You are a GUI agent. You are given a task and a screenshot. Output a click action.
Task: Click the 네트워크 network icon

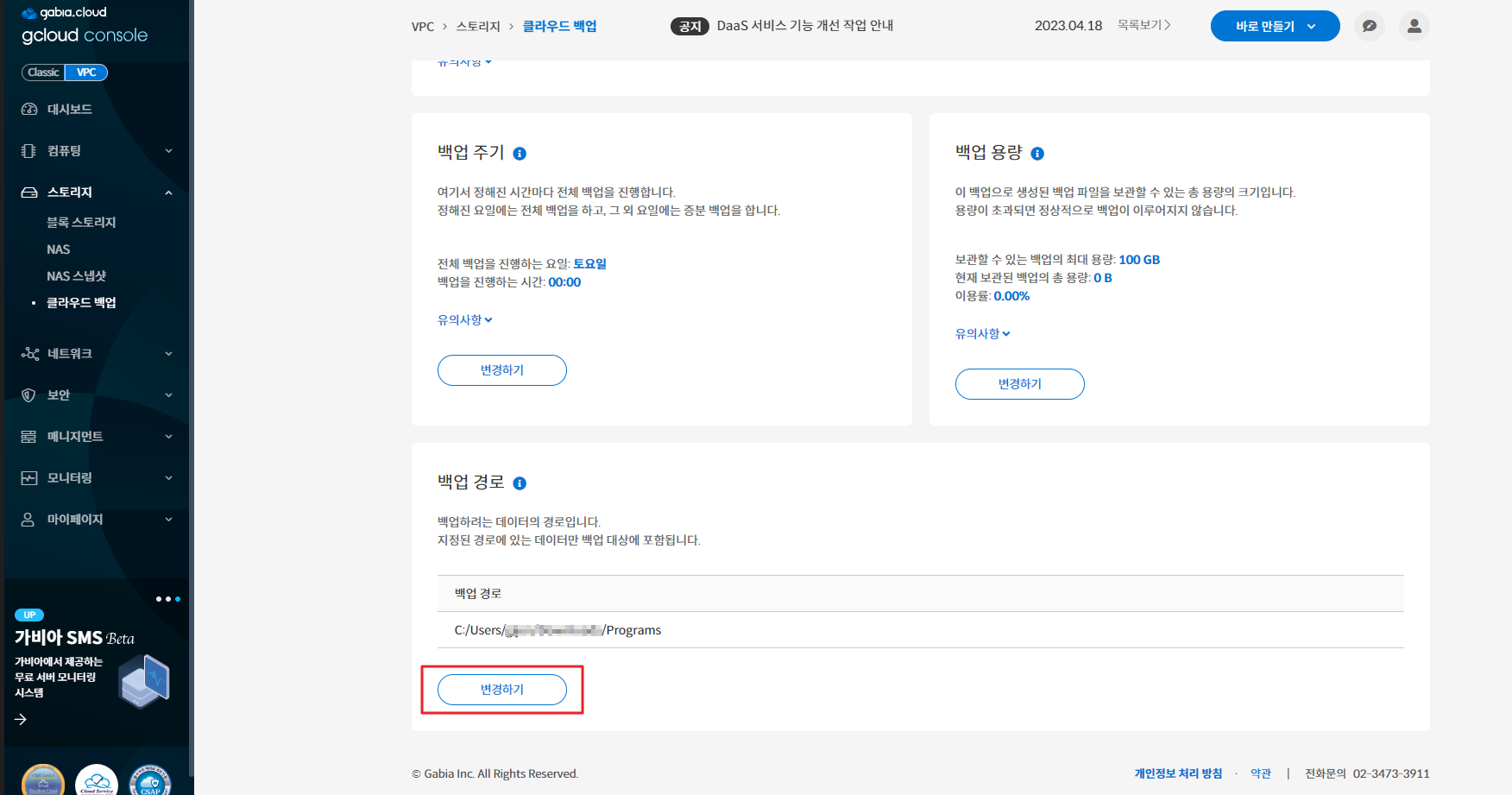[x=30, y=354]
